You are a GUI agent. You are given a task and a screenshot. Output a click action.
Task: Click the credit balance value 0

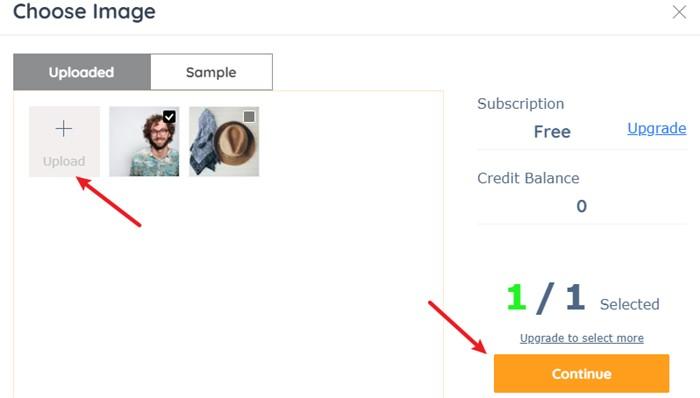(581, 206)
